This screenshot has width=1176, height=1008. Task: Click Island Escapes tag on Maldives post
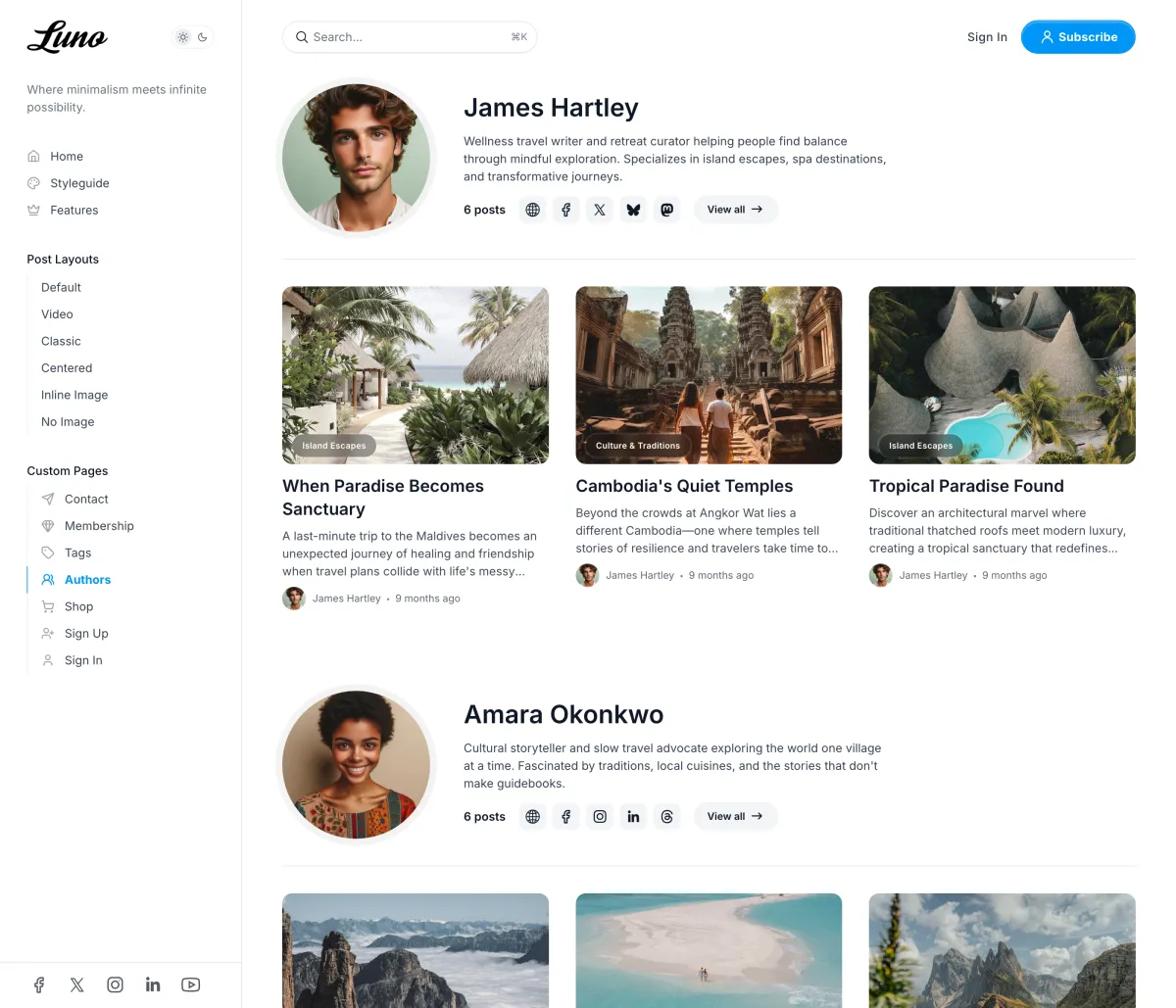click(334, 446)
